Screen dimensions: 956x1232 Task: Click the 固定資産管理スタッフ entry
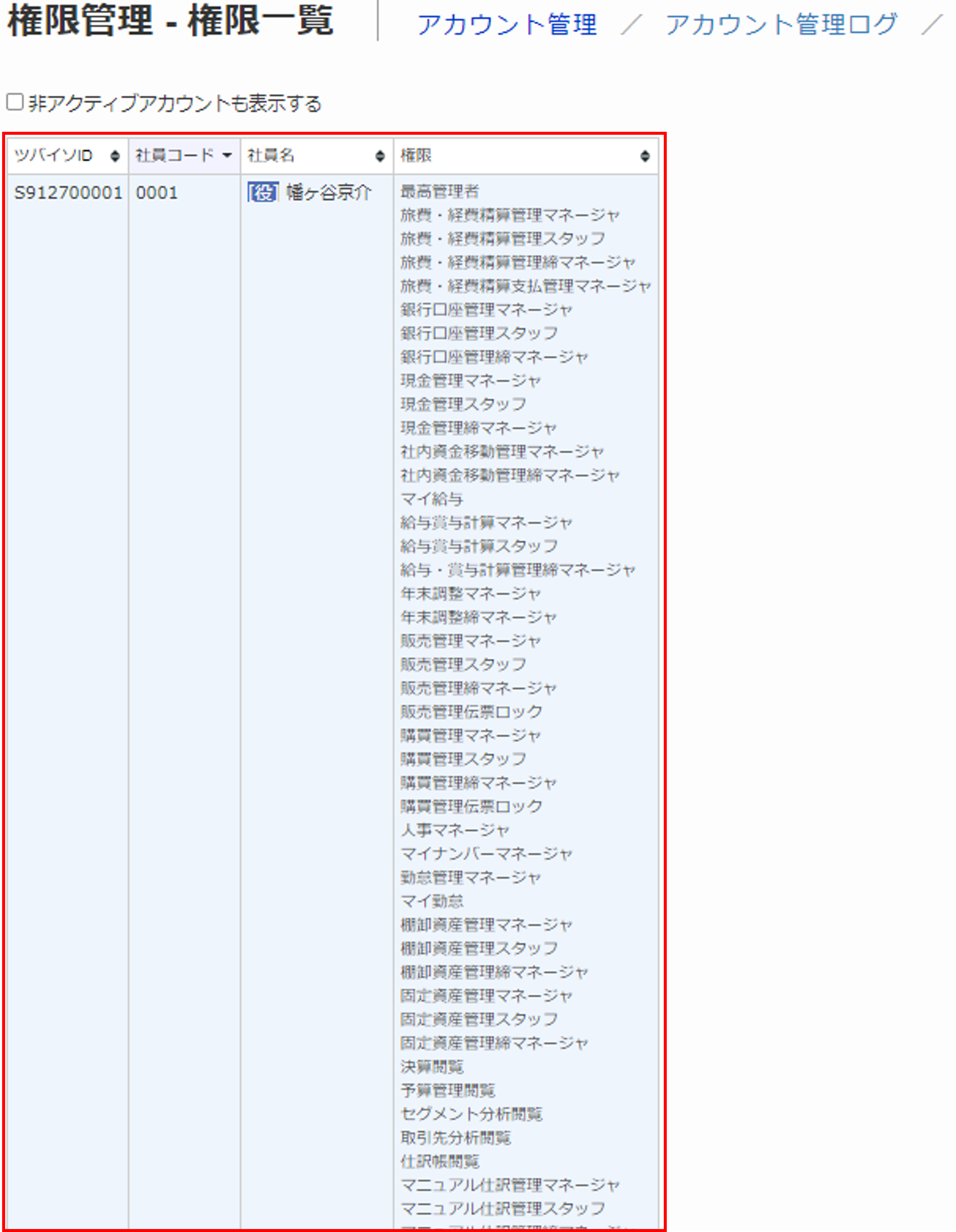click(479, 1020)
